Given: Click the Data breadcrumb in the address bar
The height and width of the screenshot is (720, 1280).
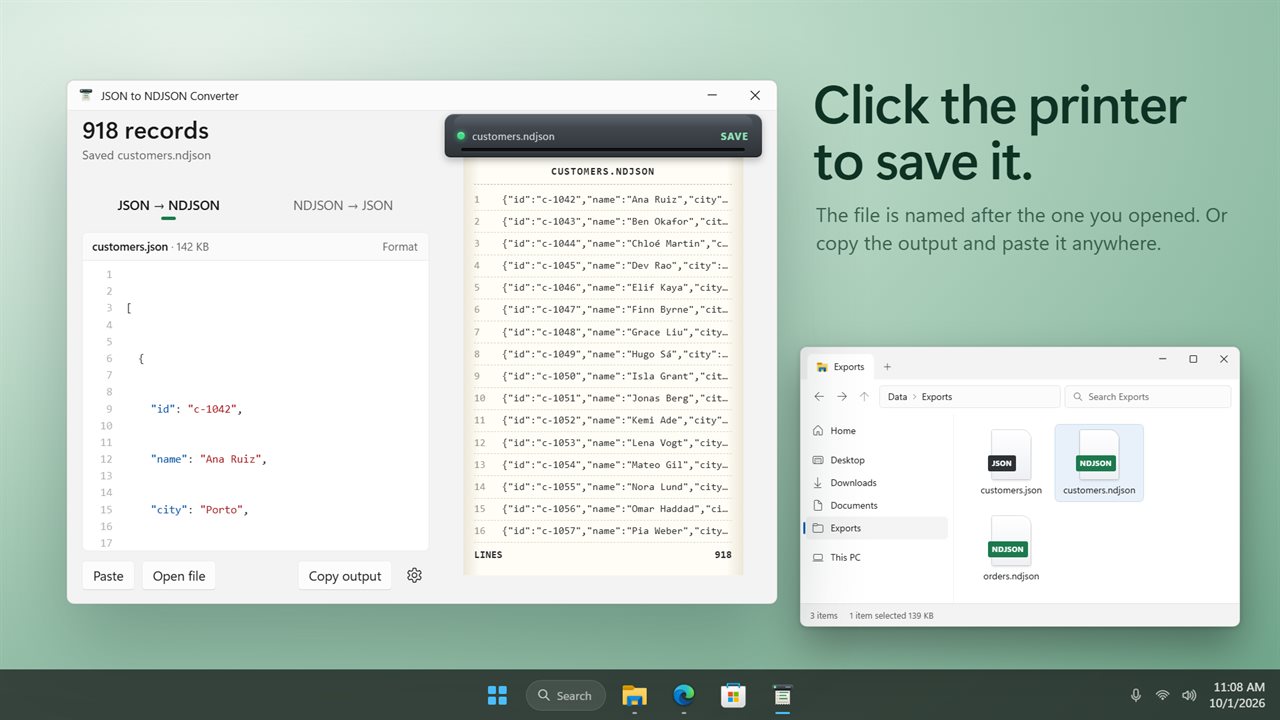Looking at the screenshot, I should pos(897,397).
